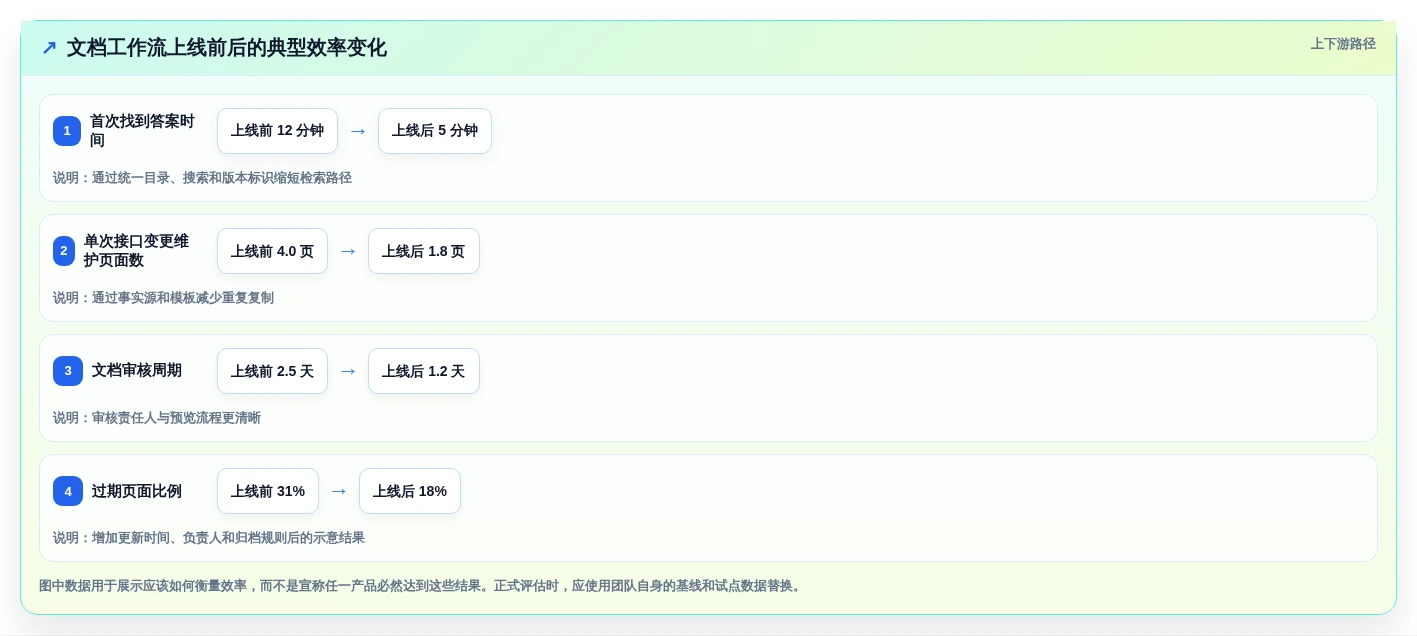
Task: Click the 上线后 1.8 页 chip
Action: pos(424,251)
